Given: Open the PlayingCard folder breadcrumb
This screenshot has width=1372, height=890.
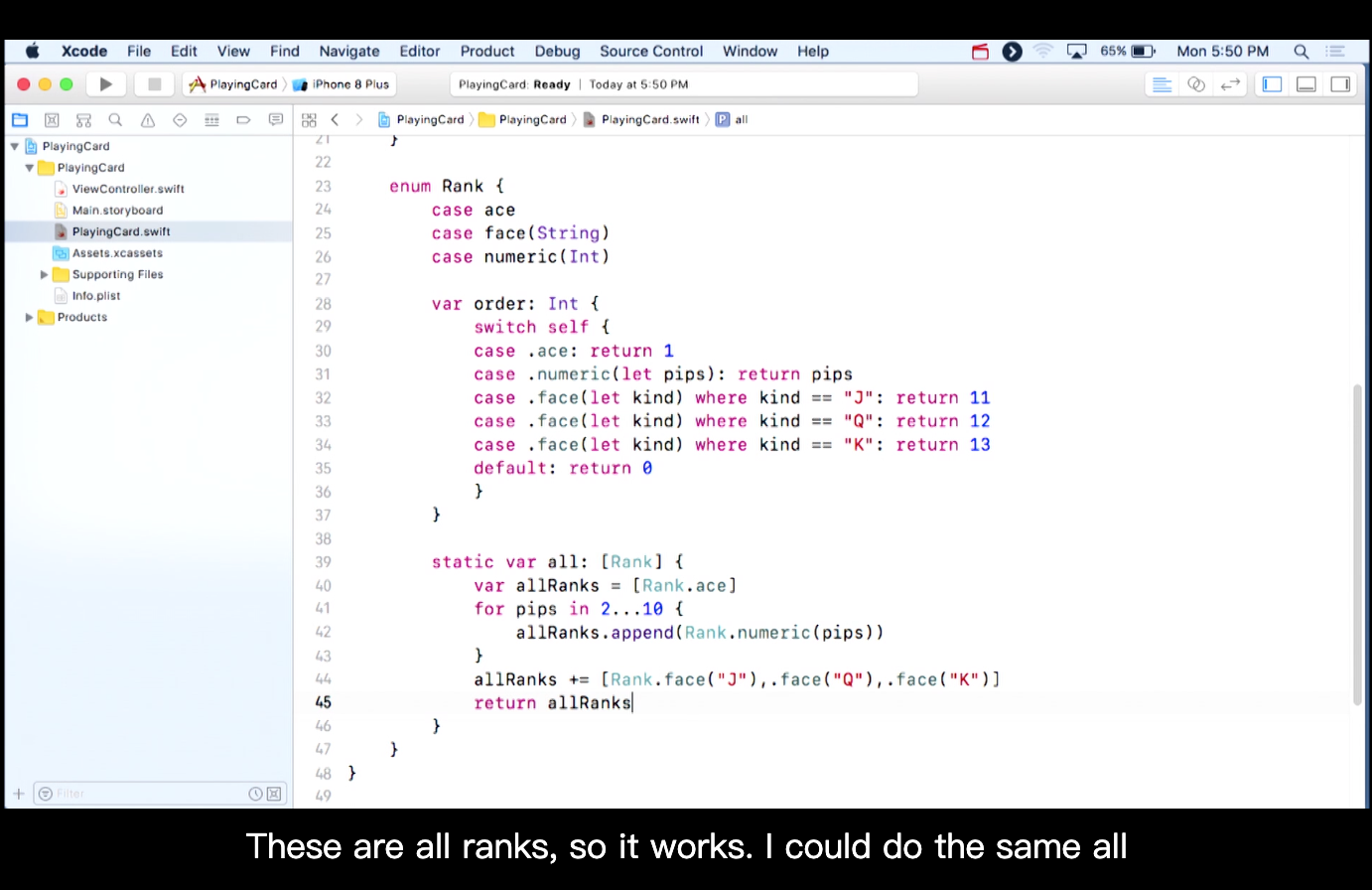Looking at the screenshot, I should tap(523, 120).
